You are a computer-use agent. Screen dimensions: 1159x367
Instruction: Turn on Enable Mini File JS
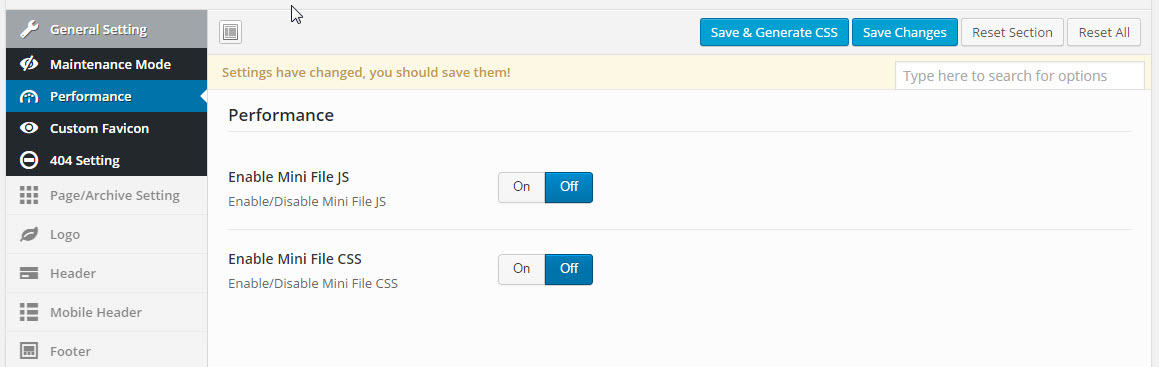[x=522, y=187]
